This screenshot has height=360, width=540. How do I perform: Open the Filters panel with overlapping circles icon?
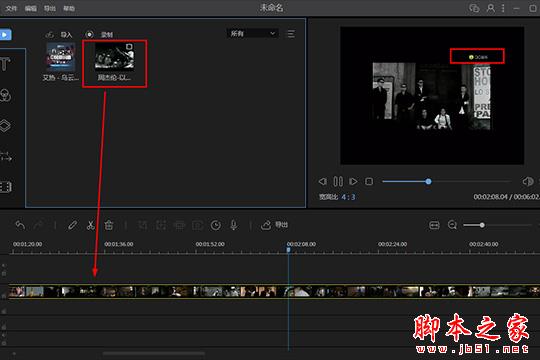click(x=5, y=95)
